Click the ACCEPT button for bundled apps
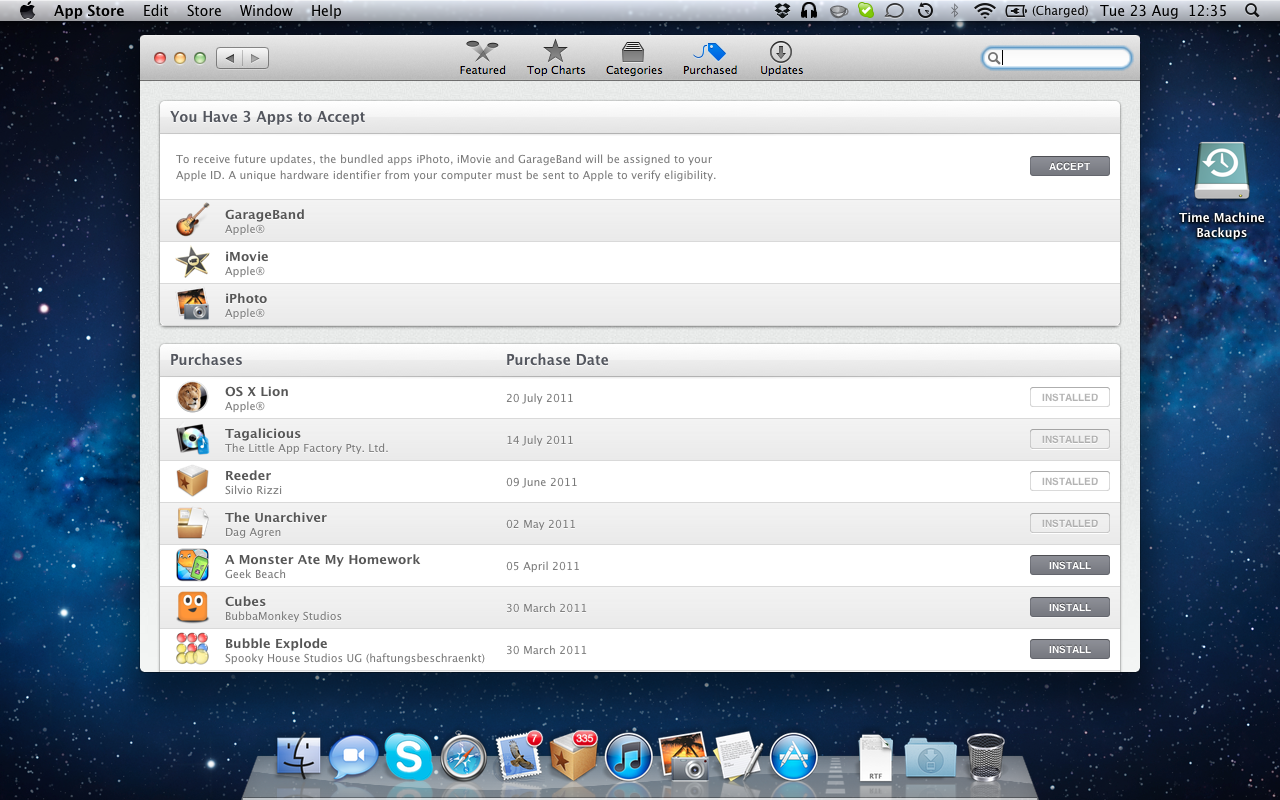Screen dimensions: 1280x800 [1069, 166]
